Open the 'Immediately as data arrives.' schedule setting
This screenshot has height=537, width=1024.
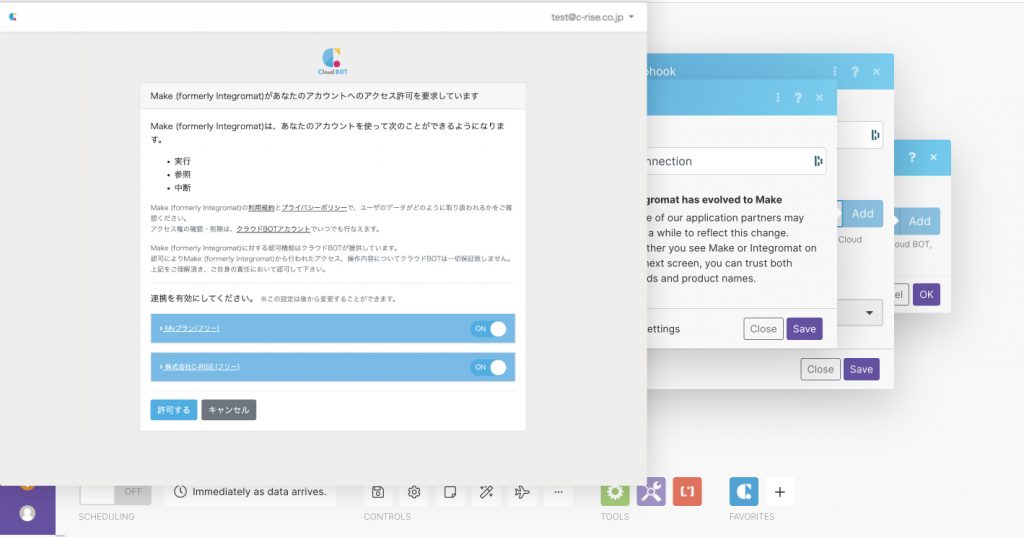click(251, 492)
